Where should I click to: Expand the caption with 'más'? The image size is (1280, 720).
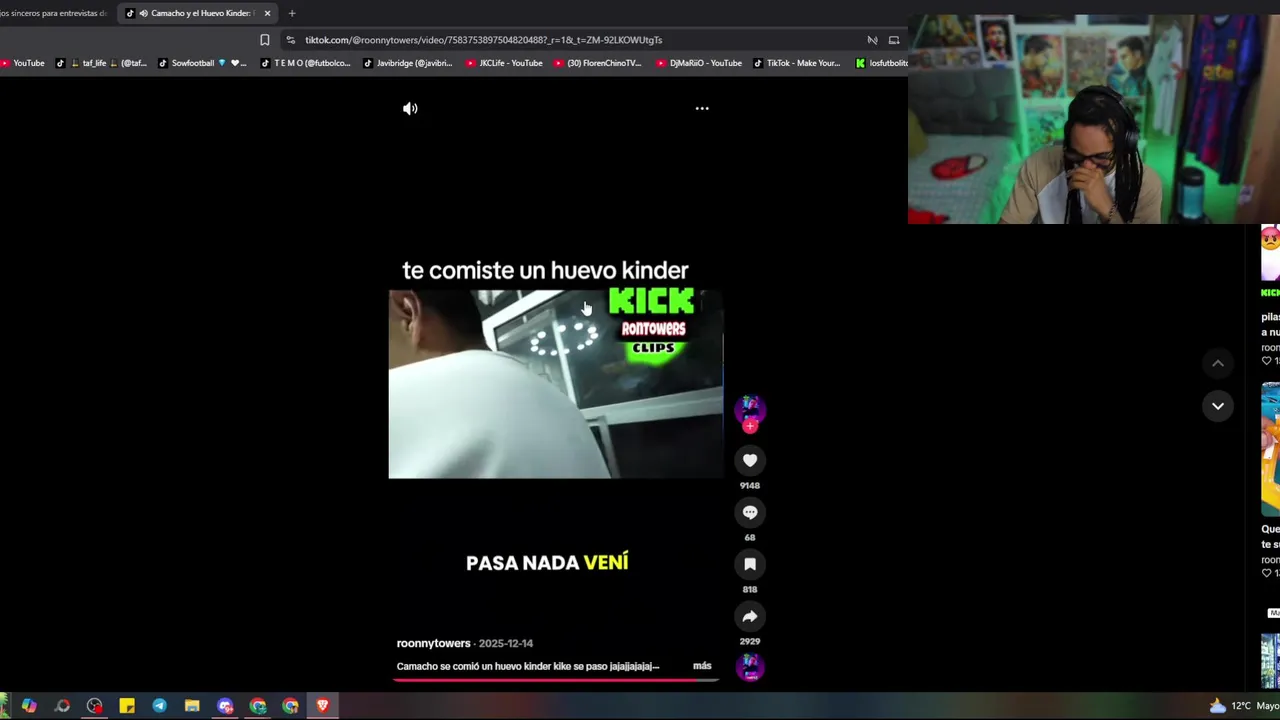point(702,666)
